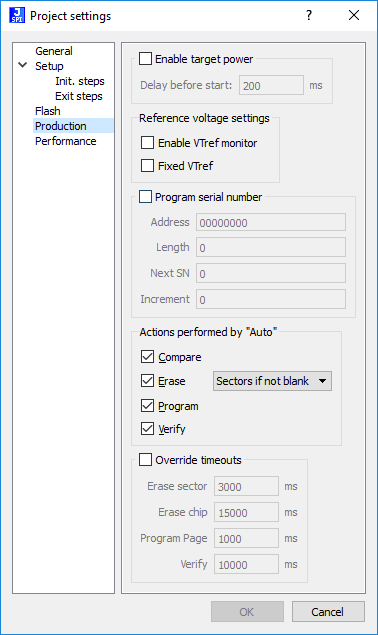Select General in the settings tree
The height and width of the screenshot is (635, 378).
(x=54, y=51)
